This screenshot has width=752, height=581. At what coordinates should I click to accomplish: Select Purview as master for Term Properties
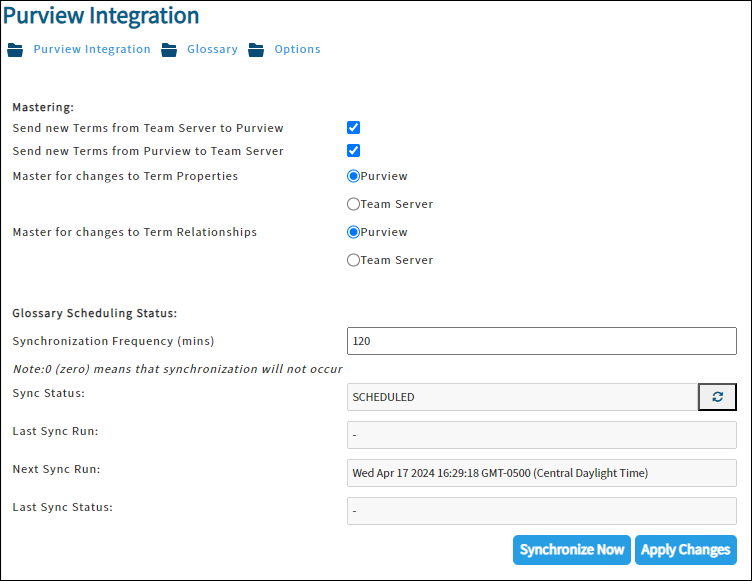(x=353, y=176)
